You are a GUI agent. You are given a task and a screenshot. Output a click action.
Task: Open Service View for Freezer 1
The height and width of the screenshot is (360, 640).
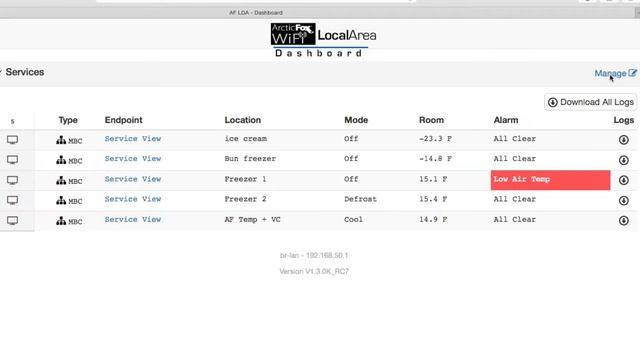click(x=133, y=179)
